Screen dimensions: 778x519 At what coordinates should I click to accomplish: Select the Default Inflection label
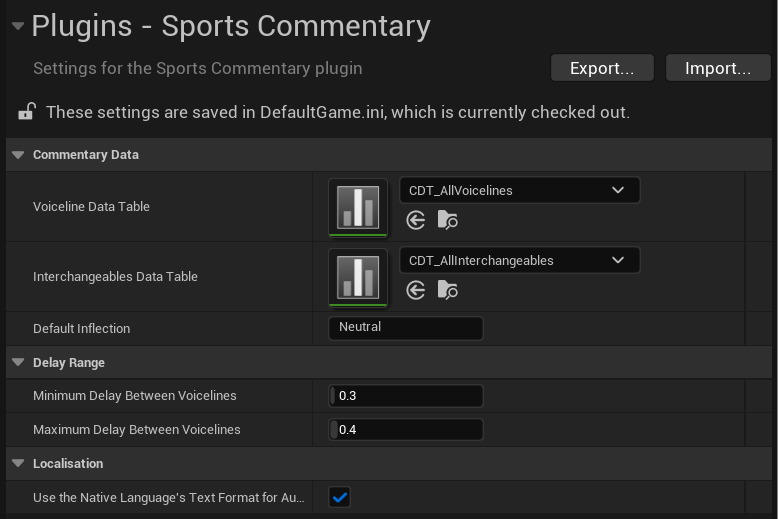pos(81,328)
